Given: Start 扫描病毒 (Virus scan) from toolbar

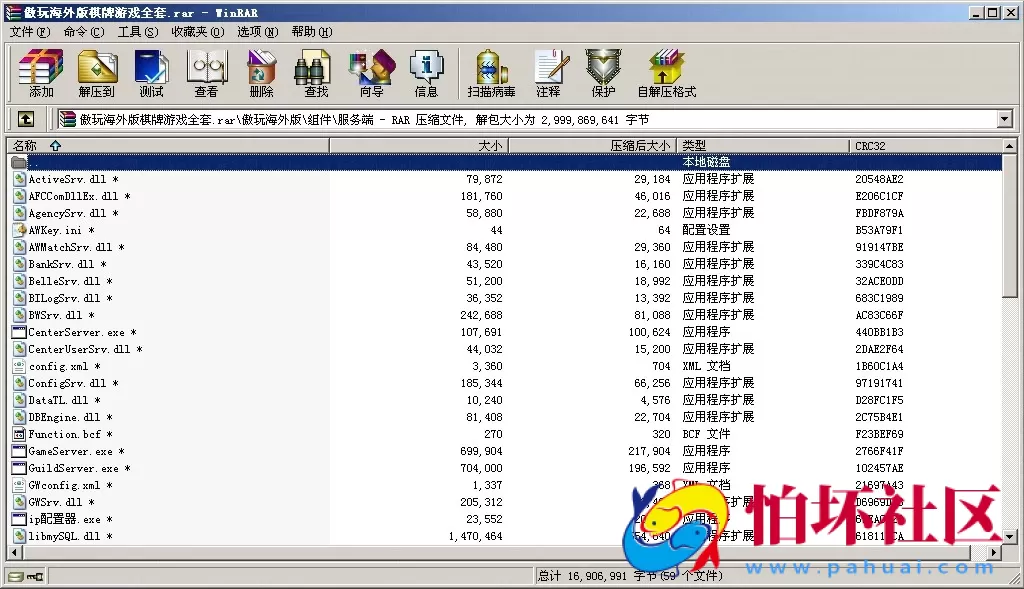Looking at the screenshot, I should (x=489, y=72).
